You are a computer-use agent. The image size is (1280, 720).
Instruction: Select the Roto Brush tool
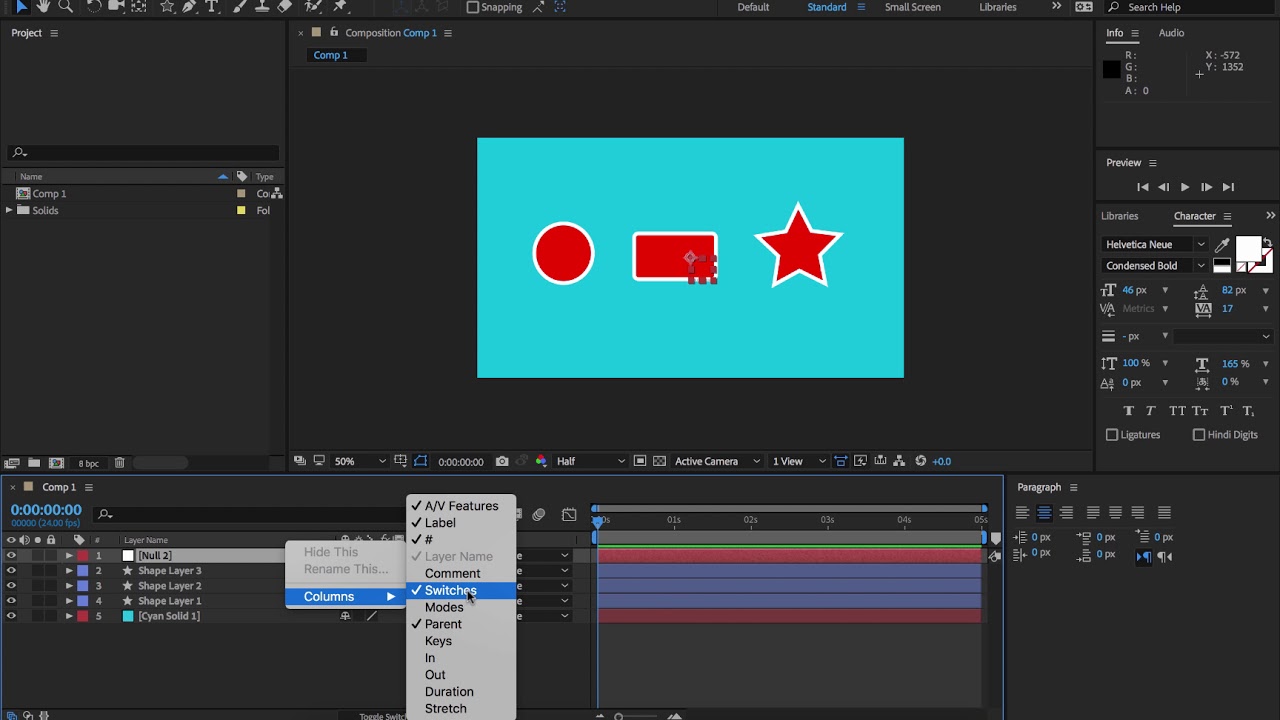pos(313,7)
